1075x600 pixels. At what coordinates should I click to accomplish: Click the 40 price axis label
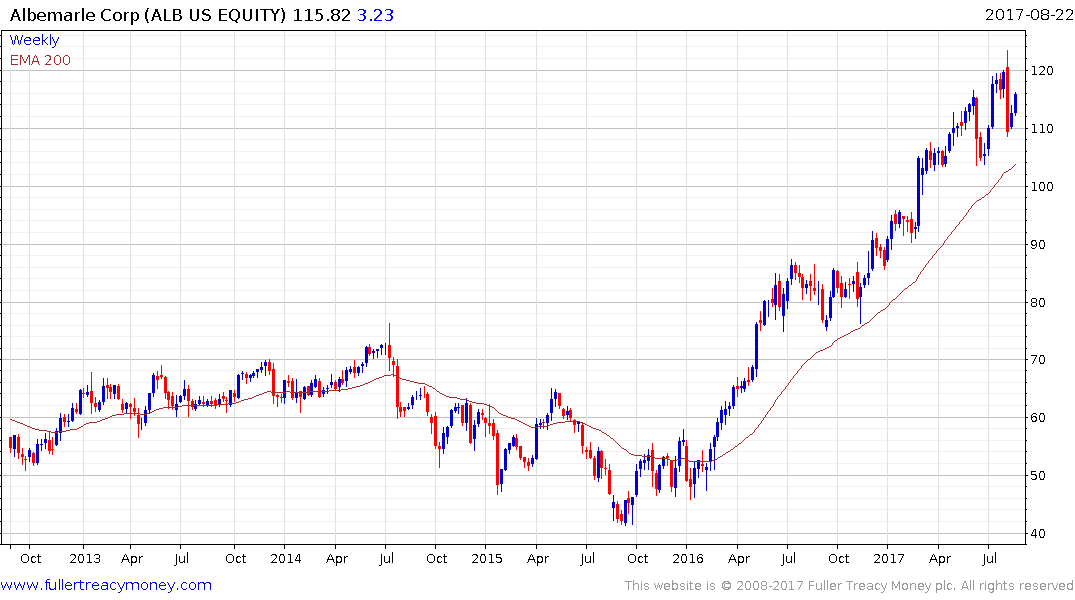pos(1038,533)
